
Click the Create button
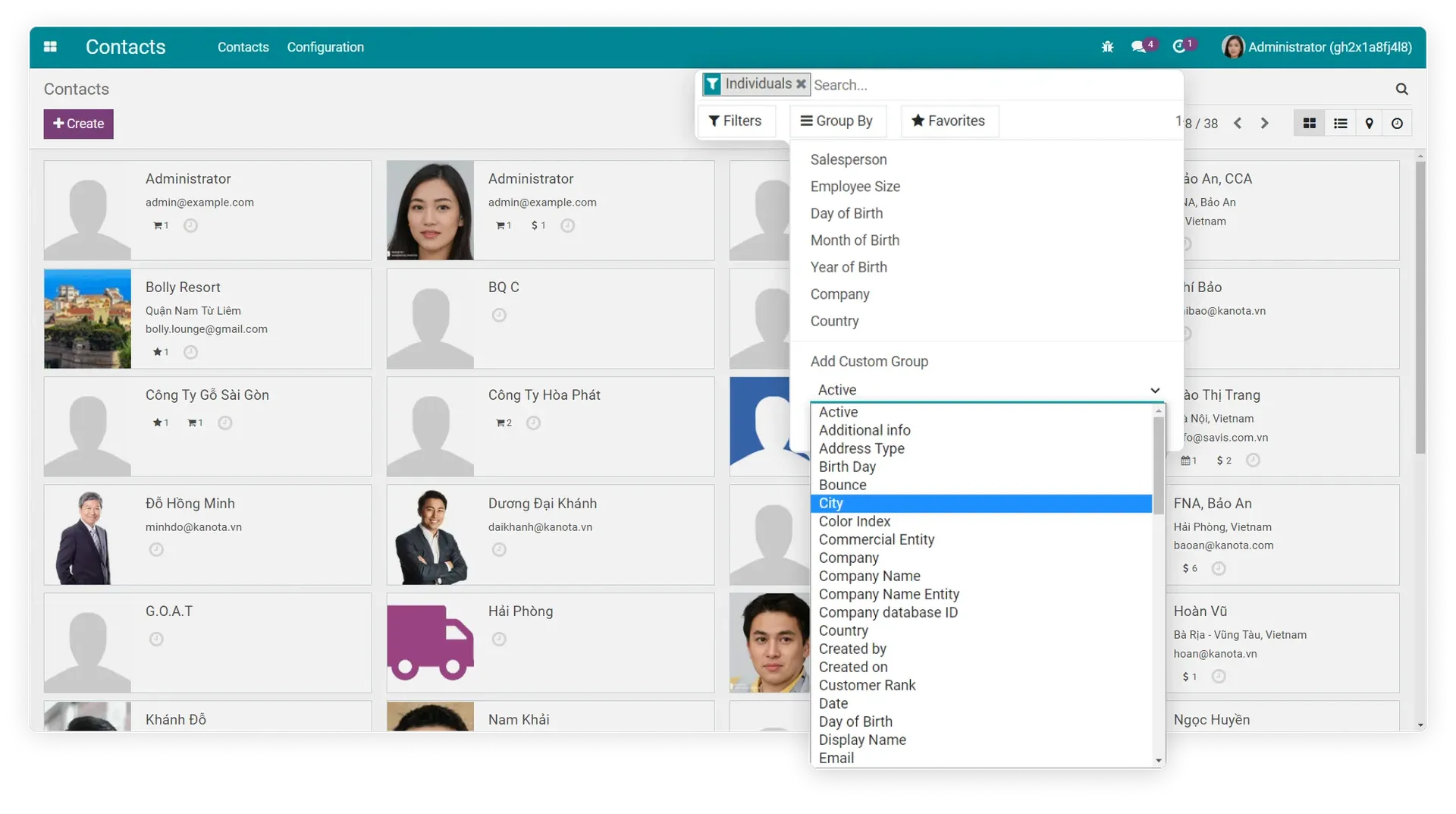78,124
